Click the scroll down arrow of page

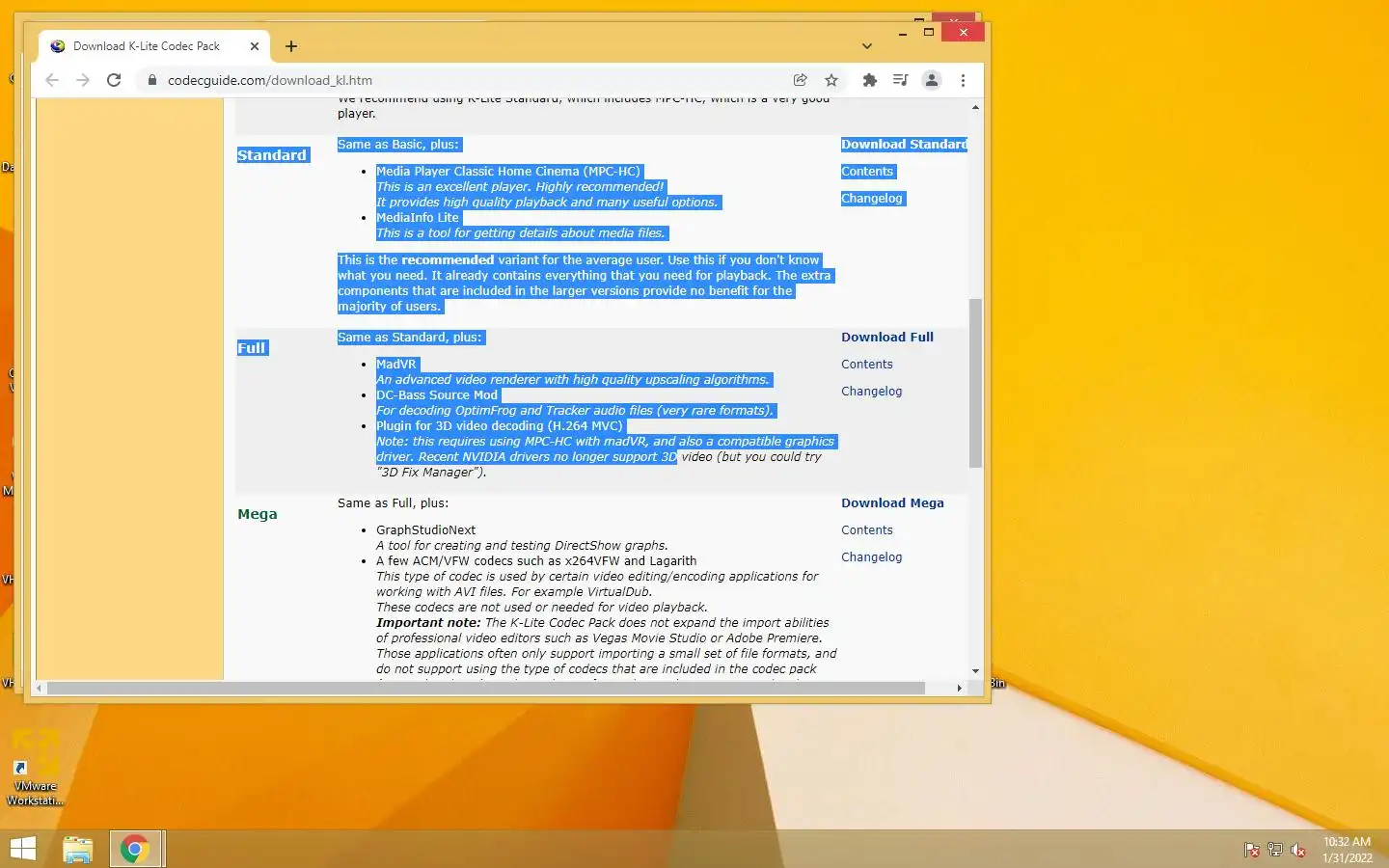pyautogui.click(x=975, y=671)
